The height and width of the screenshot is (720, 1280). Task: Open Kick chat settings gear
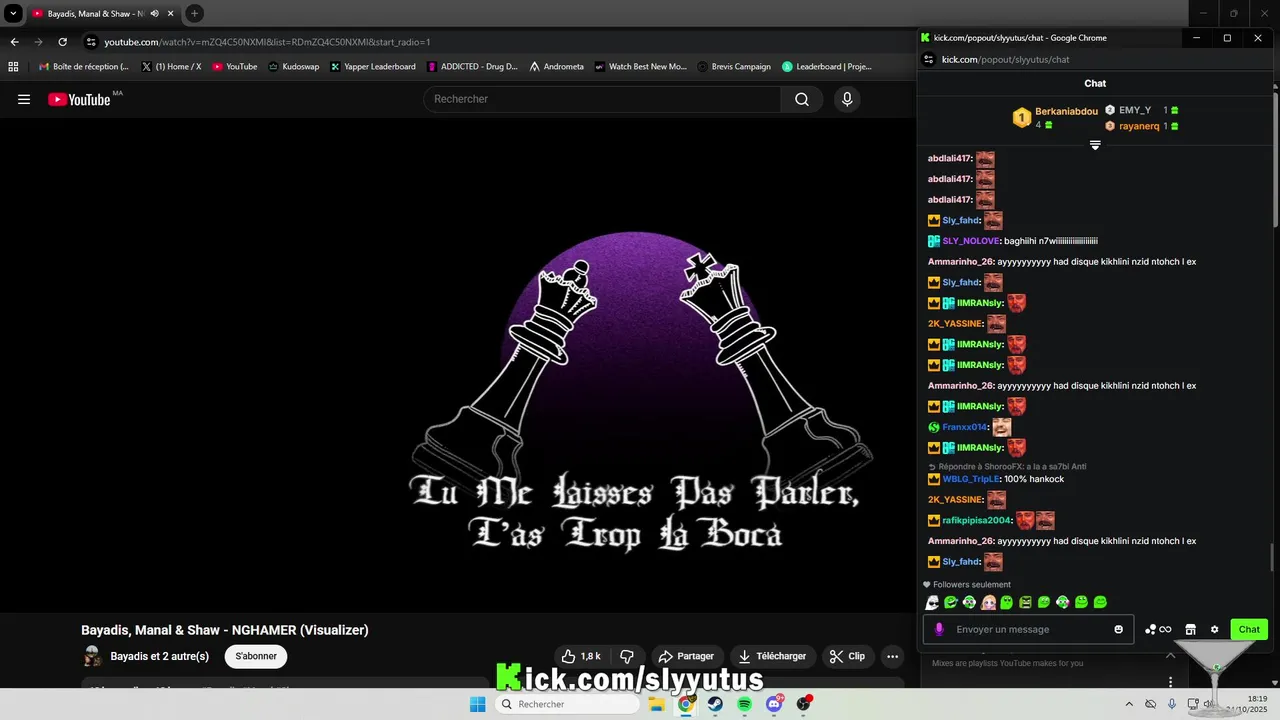[x=1214, y=629]
